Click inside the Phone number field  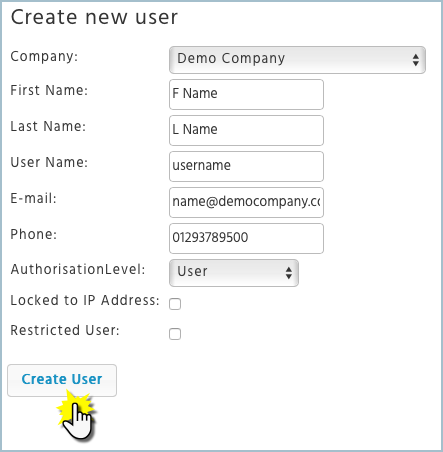point(246,238)
